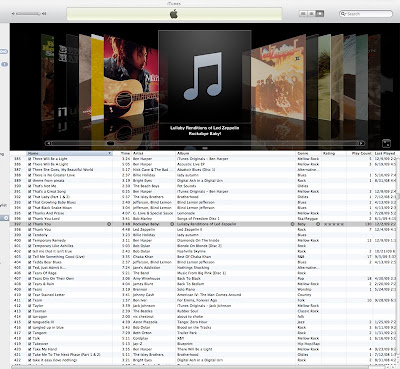The image size is (400, 369).
Task: Select artist cell Jane's Addiction
Action: pos(147,268)
